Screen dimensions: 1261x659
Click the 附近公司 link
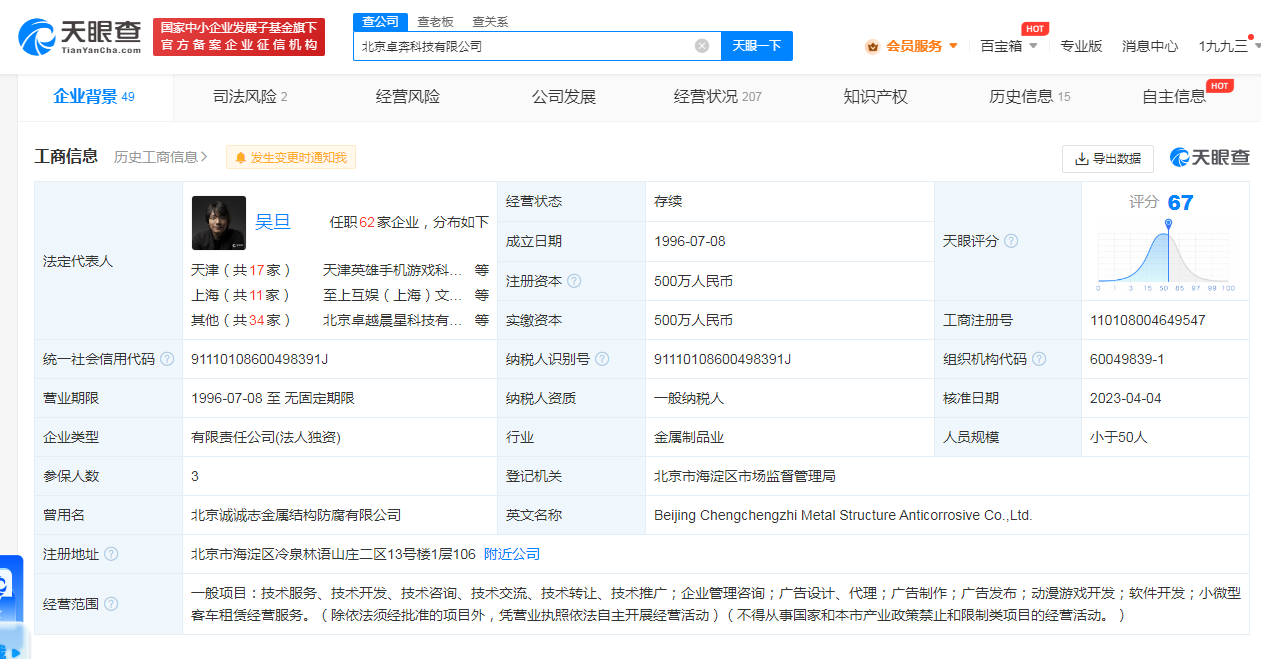click(x=512, y=554)
